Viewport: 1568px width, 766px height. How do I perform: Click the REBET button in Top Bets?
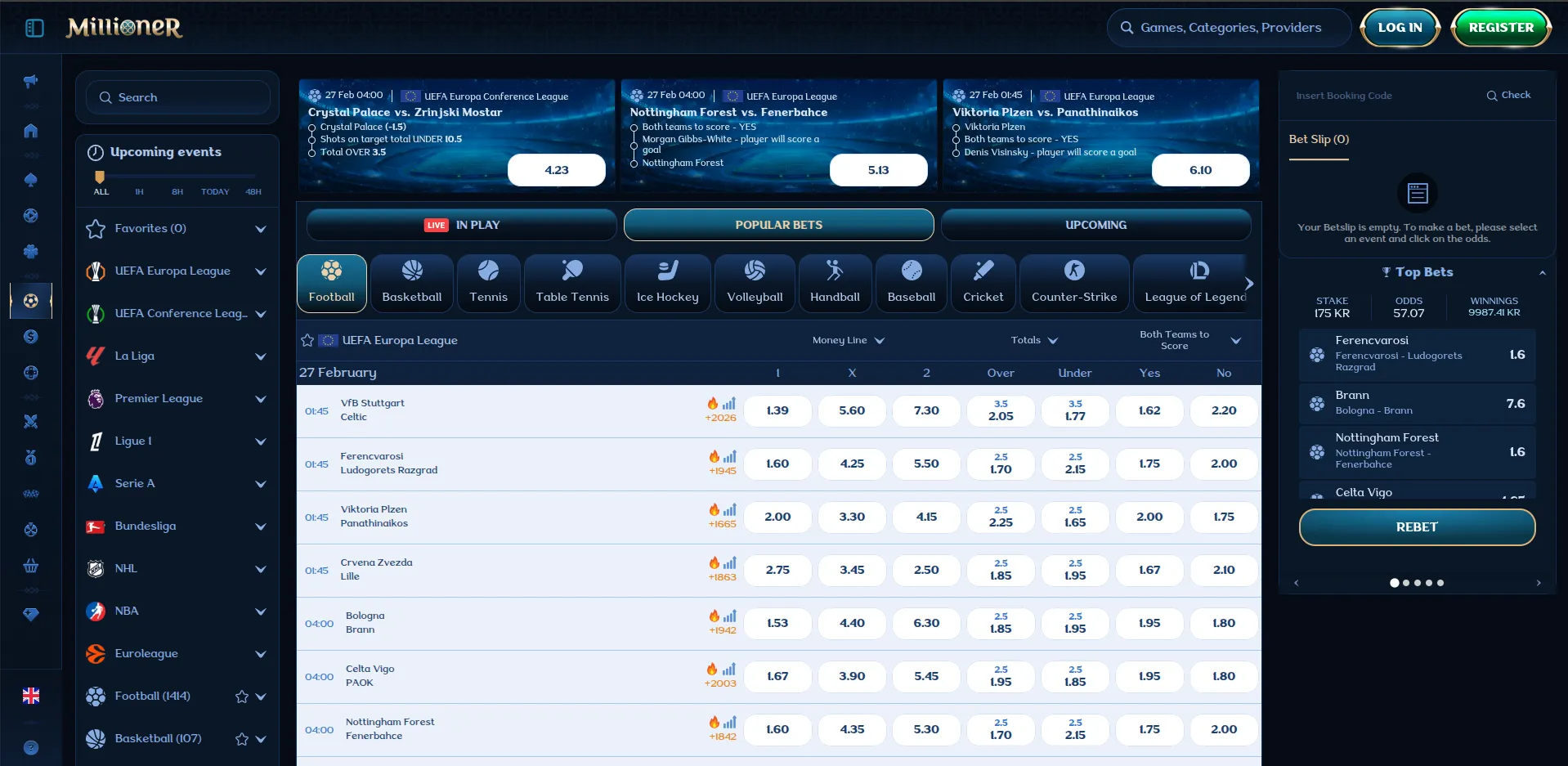(1417, 527)
